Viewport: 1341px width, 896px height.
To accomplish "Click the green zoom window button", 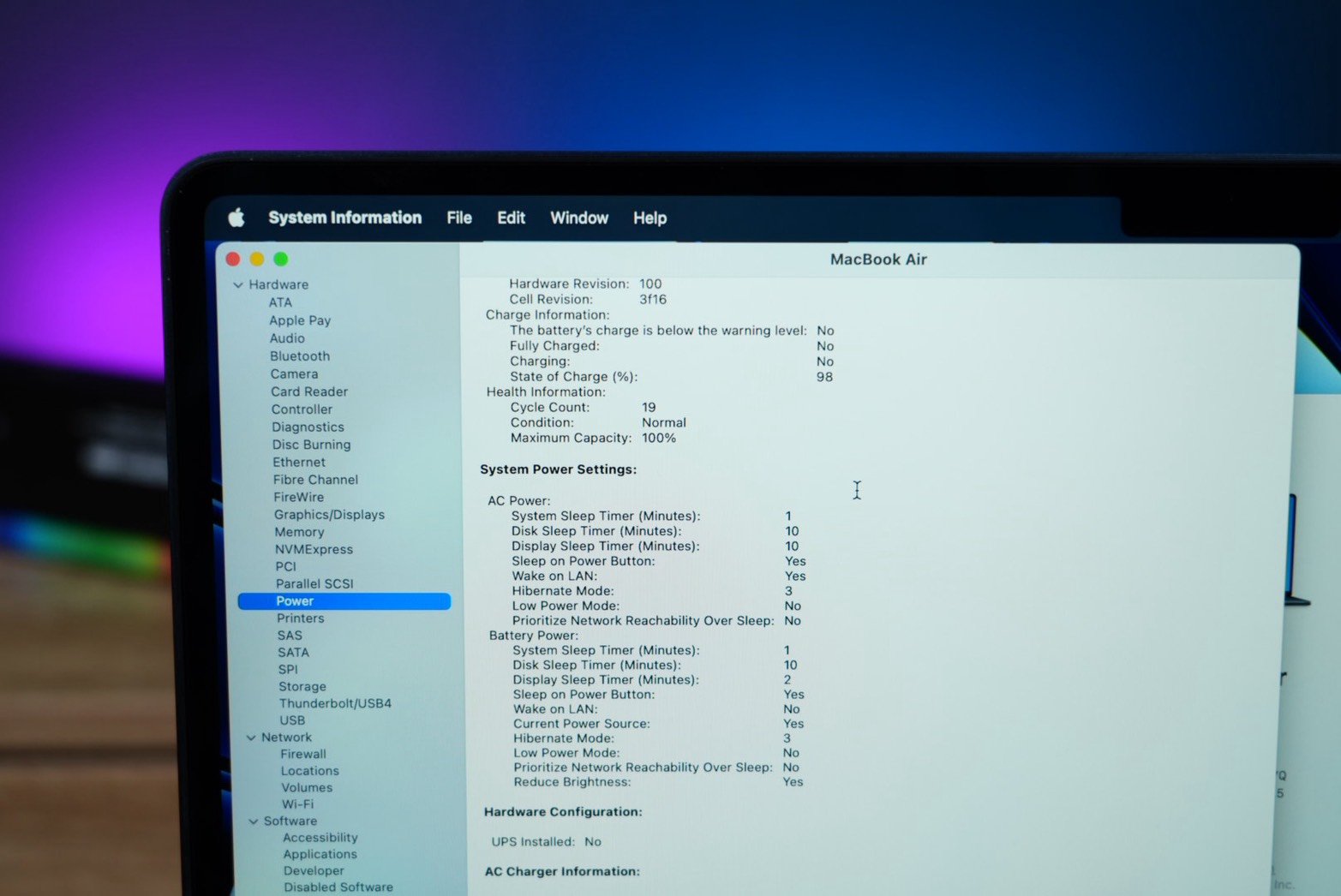I will [x=280, y=259].
